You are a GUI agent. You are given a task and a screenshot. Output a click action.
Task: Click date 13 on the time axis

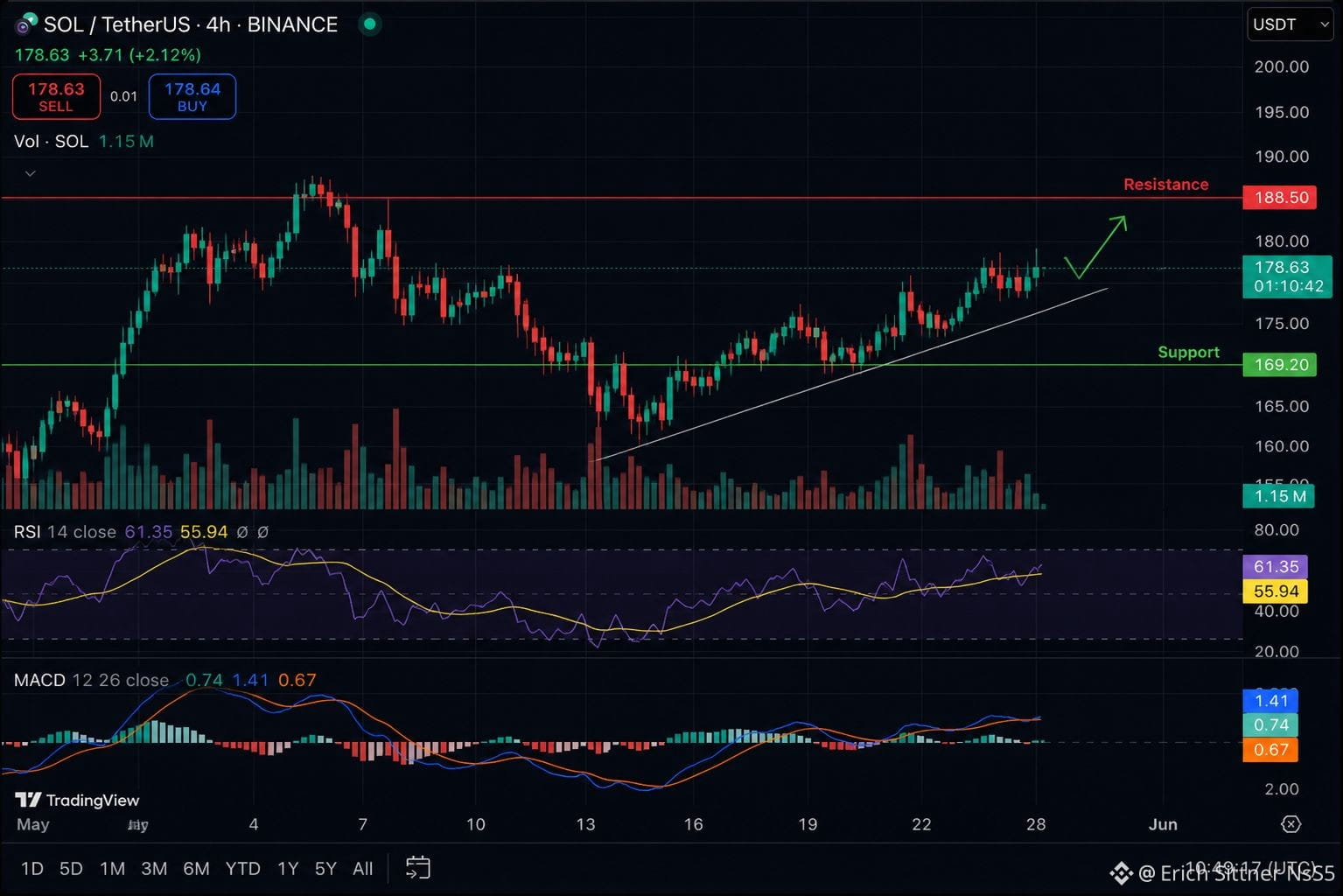(x=585, y=824)
